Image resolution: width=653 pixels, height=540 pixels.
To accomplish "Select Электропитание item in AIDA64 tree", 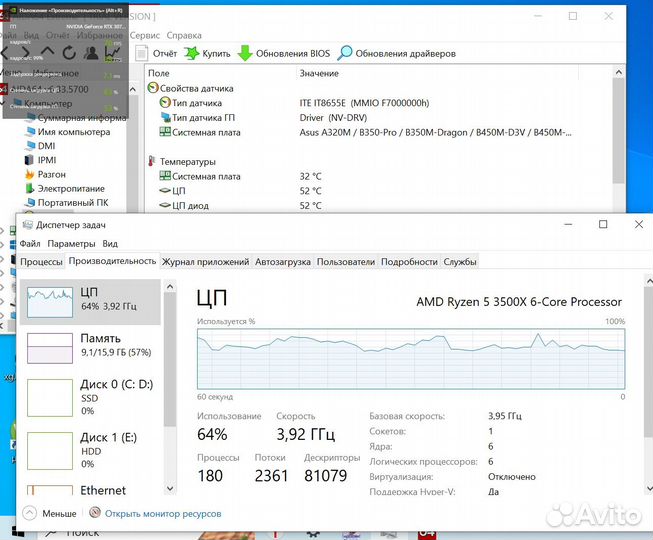I will [x=65, y=189].
